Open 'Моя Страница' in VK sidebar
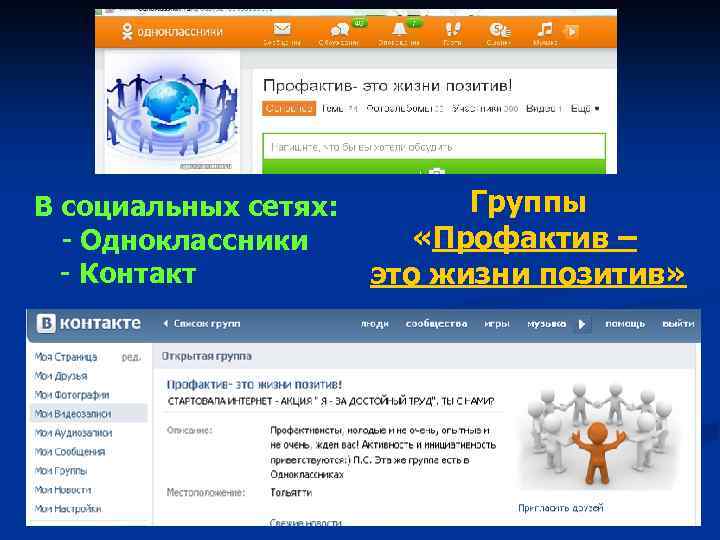This screenshot has height=540, width=720. [x=66, y=357]
